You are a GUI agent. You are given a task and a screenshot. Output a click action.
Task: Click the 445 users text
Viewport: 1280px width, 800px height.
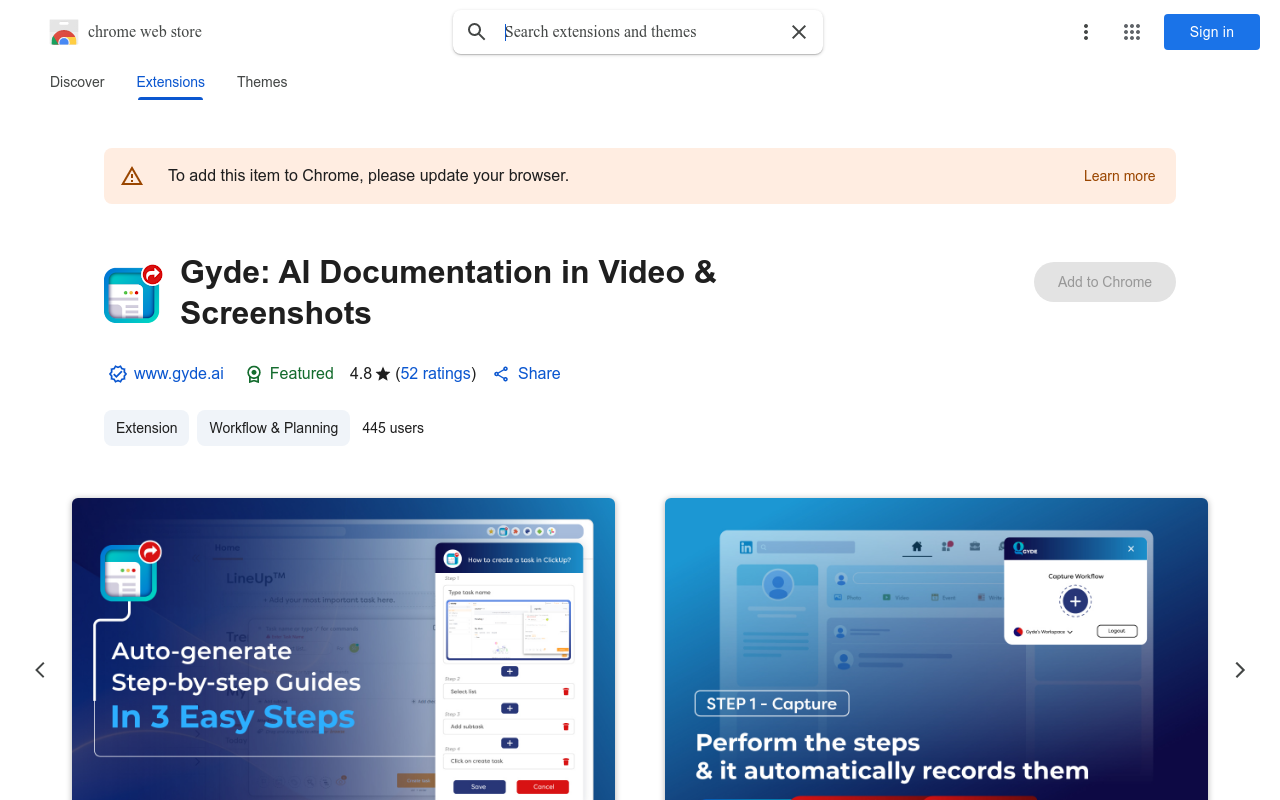[393, 428]
